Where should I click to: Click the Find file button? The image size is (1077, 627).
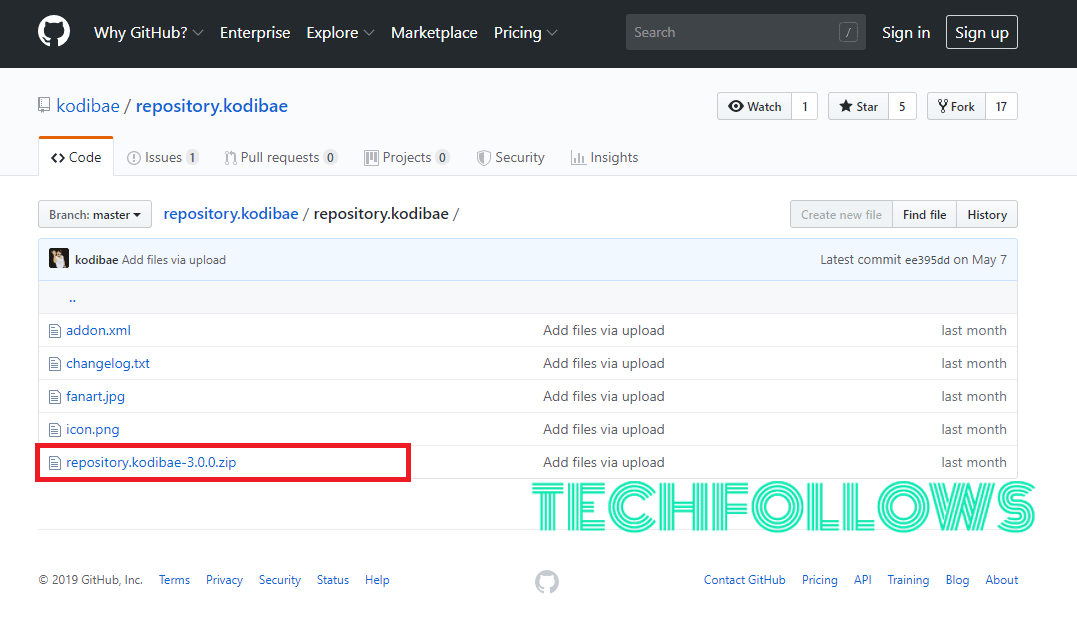point(925,214)
